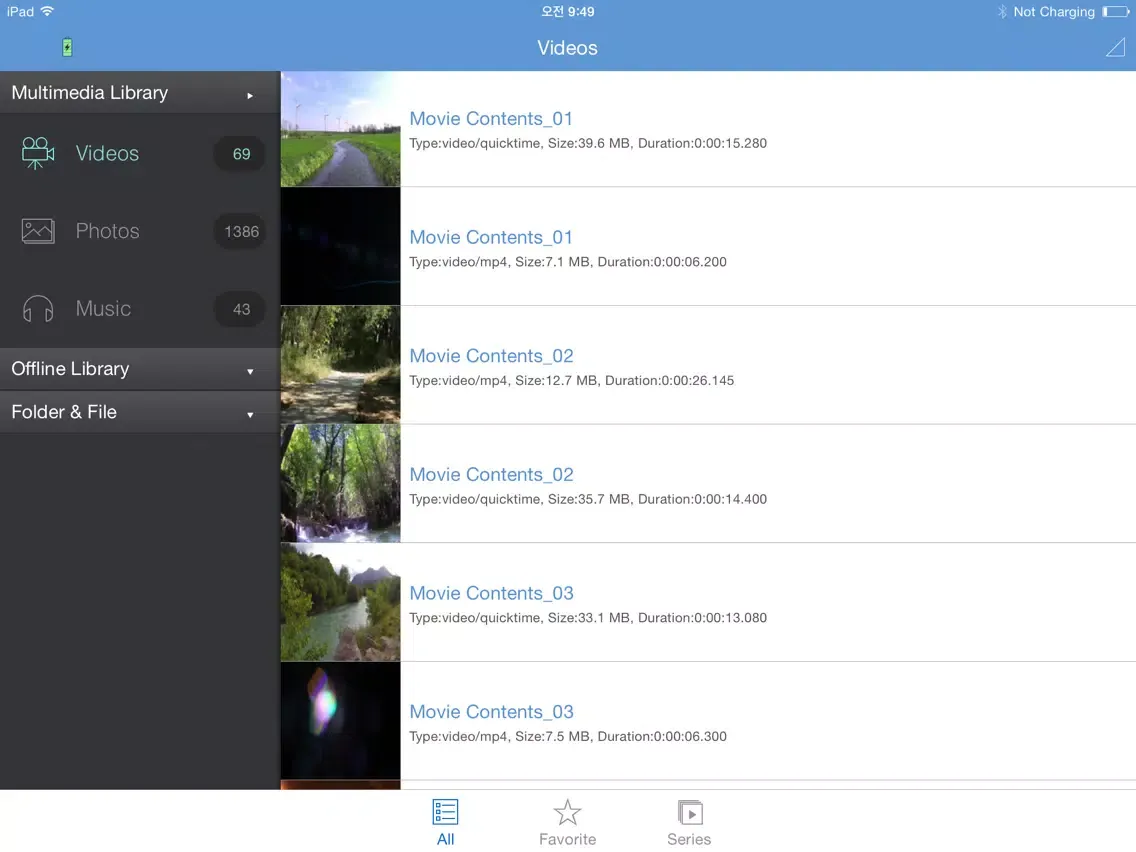Tap the clock showing 9:49
1136x852 pixels.
pyautogui.click(x=568, y=12)
